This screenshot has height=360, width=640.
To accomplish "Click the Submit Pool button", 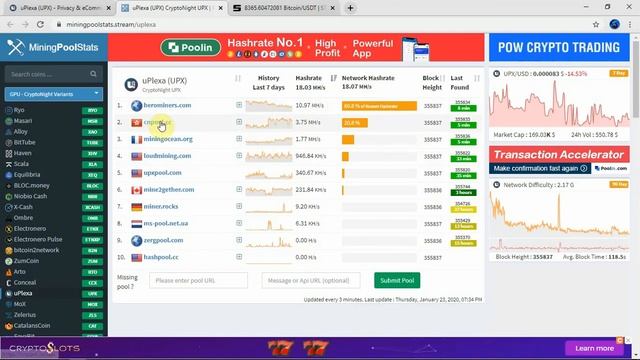I will pyautogui.click(x=397, y=280).
